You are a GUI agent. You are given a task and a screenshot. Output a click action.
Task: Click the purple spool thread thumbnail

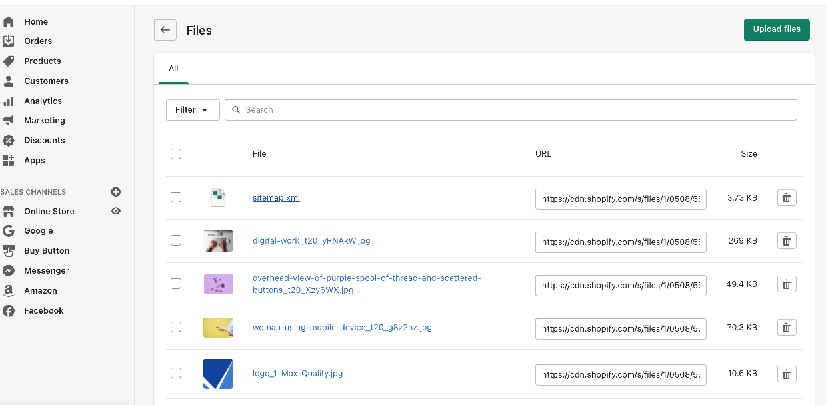[217, 284]
